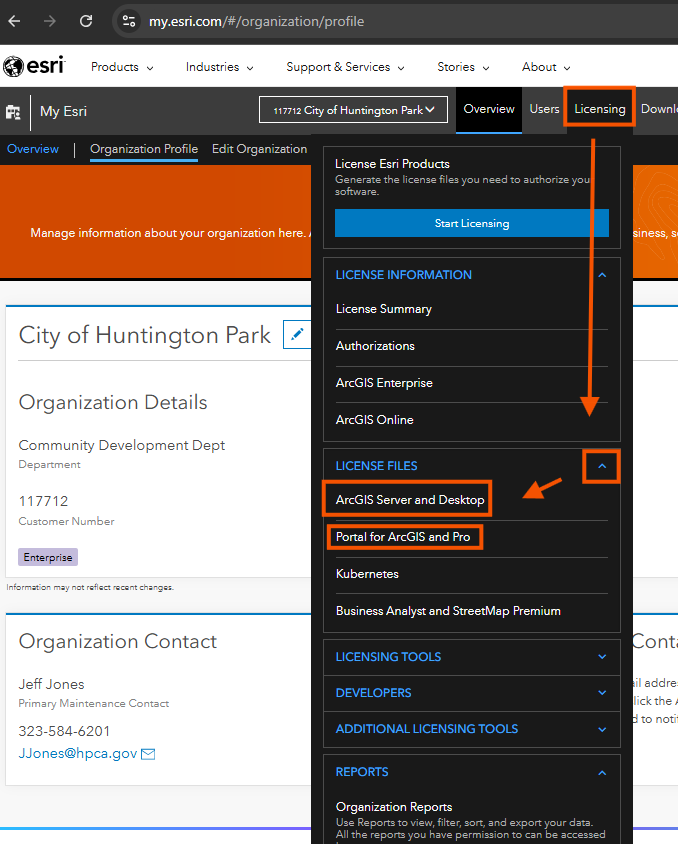Viewport: 678px width, 844px height.
Task: Expand the Licensing Tools section
Action: tap(602, 657)
